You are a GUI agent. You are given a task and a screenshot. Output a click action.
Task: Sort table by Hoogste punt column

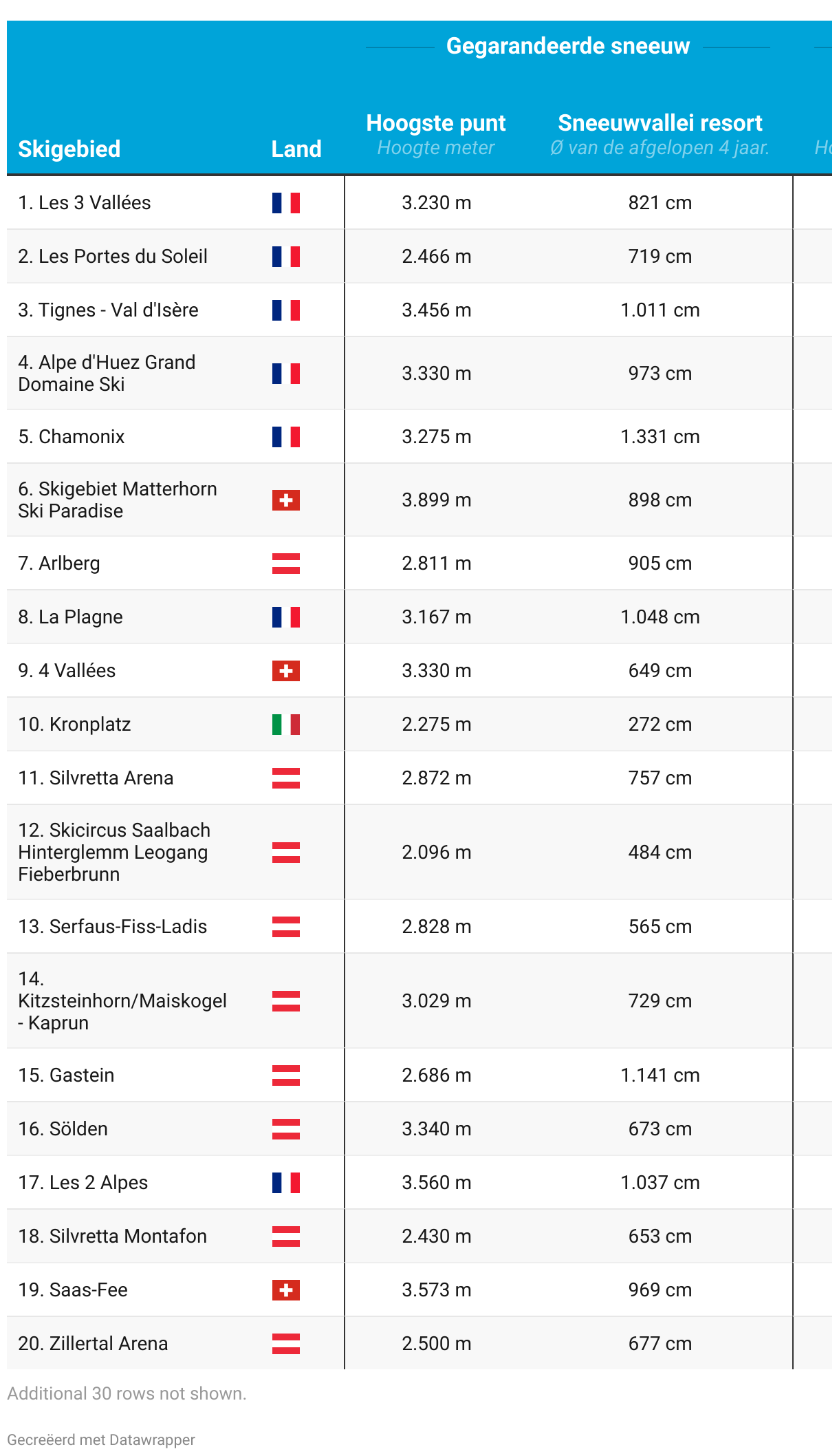[436, 122]
